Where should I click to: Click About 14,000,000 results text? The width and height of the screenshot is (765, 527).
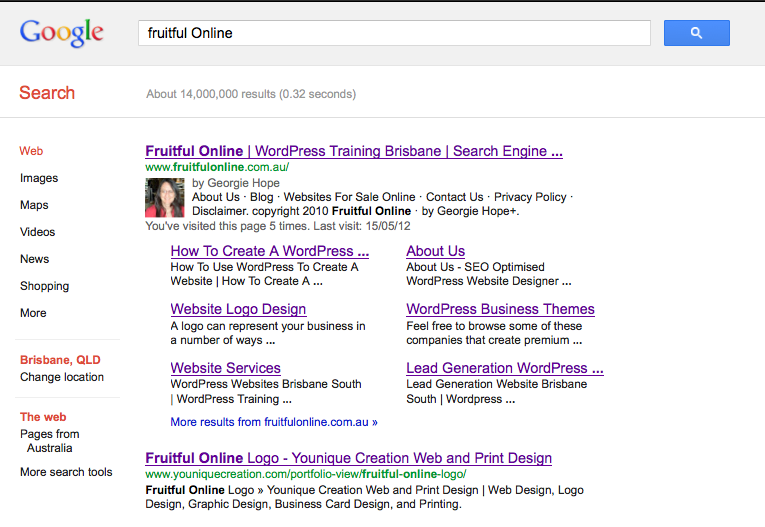click(x=251, y=94)
